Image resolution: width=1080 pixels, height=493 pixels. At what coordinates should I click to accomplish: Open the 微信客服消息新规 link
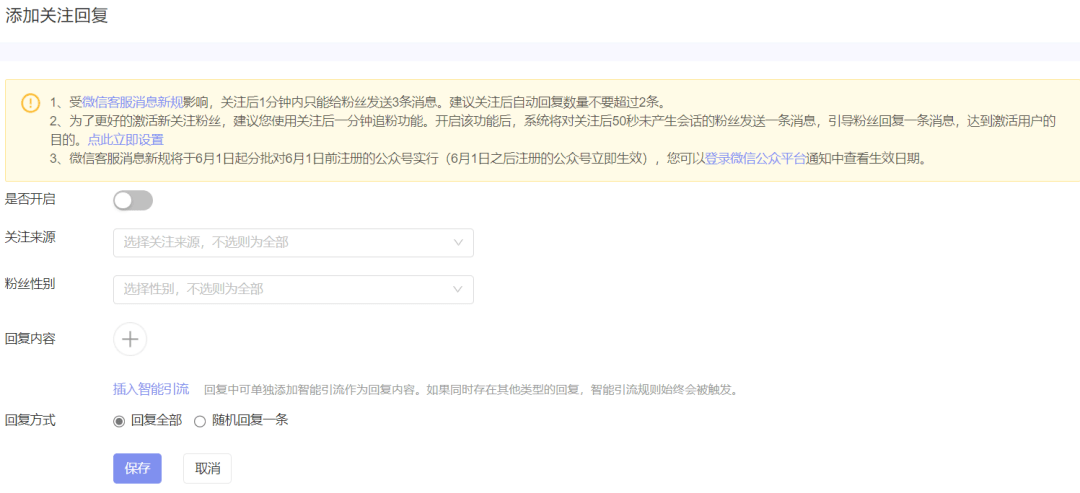point(132,102)
